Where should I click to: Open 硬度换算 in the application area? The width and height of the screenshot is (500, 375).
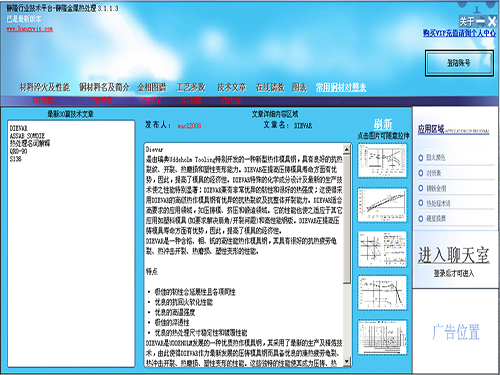(436, 219)
